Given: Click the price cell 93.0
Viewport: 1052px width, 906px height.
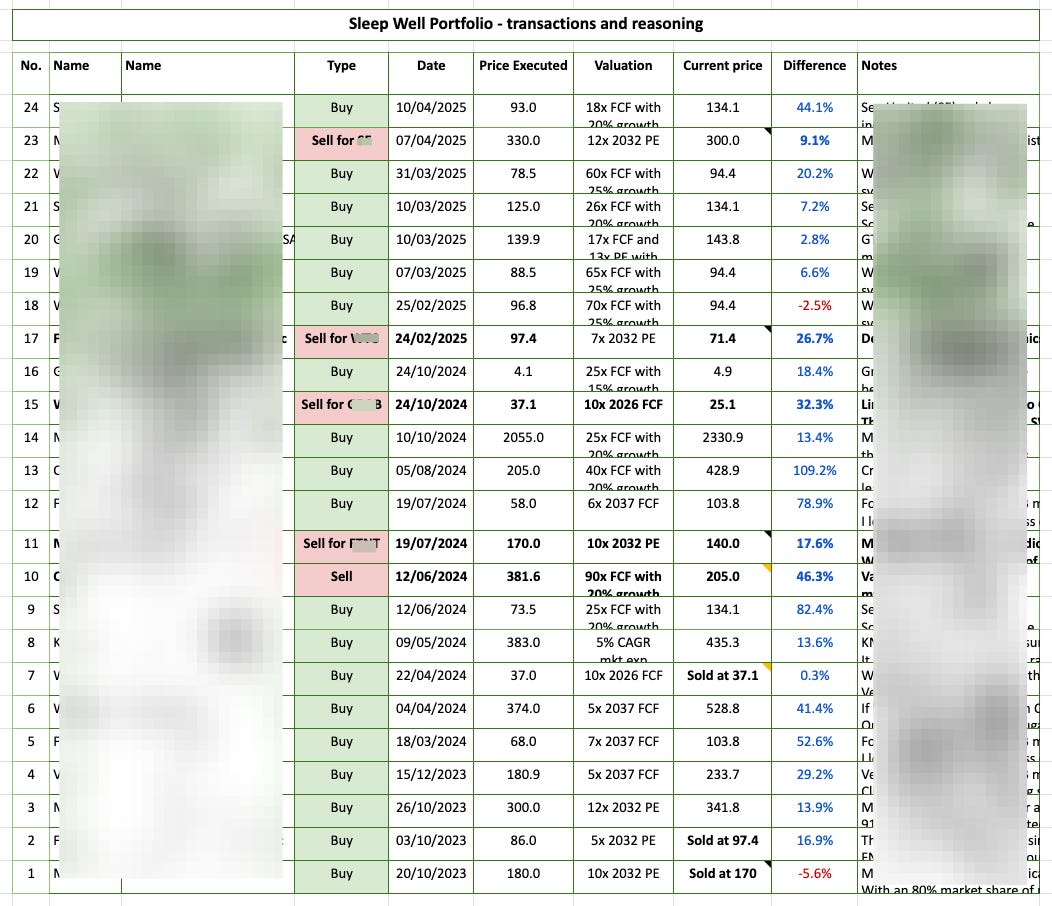Looking at the screenshot, I should 523,111.
